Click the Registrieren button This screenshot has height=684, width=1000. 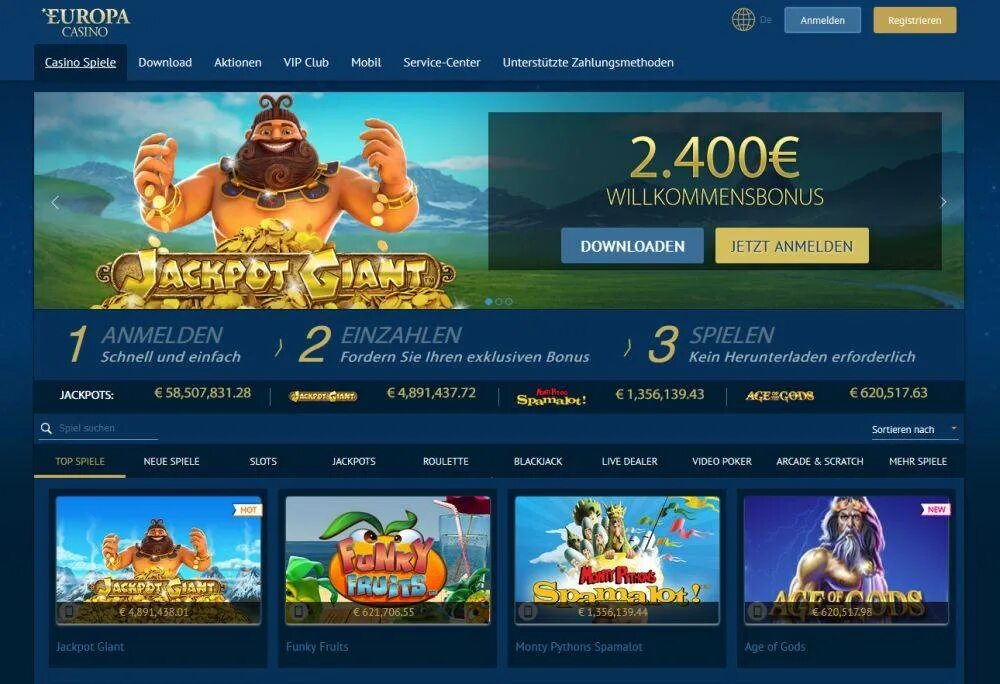[x=915, y=20]
